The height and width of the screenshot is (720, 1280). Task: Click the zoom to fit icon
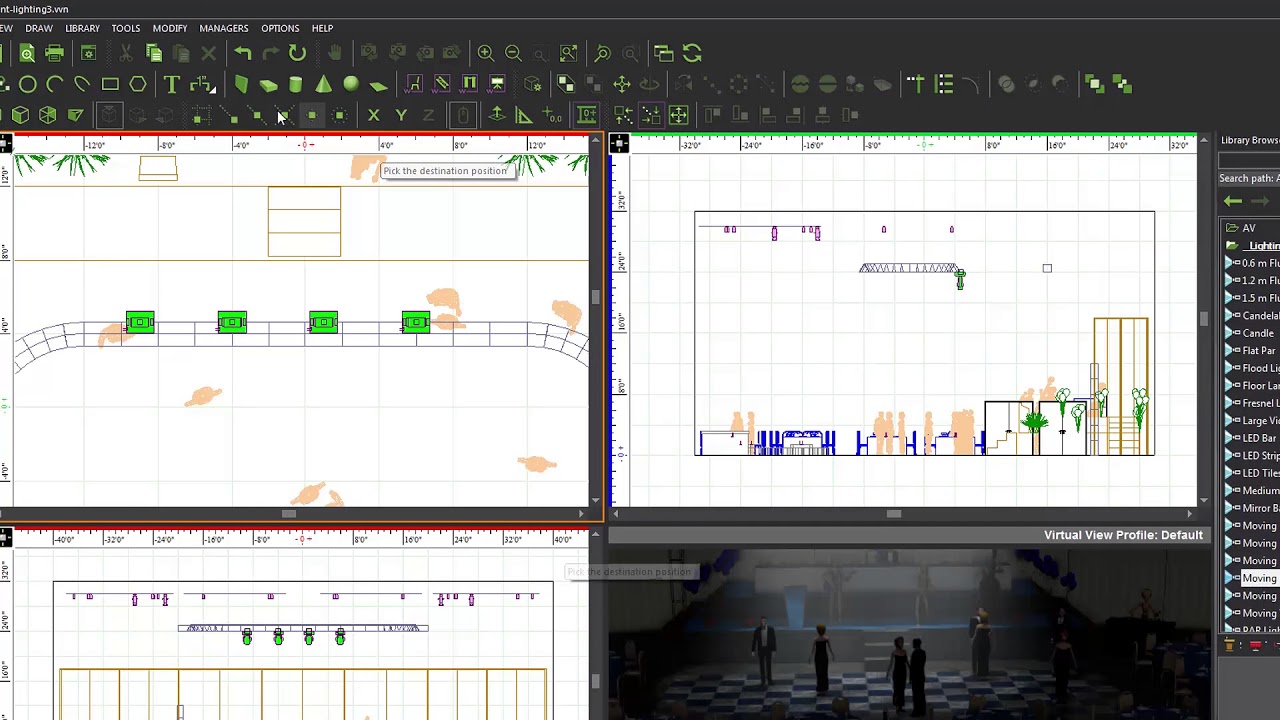[x=568, y=53]
